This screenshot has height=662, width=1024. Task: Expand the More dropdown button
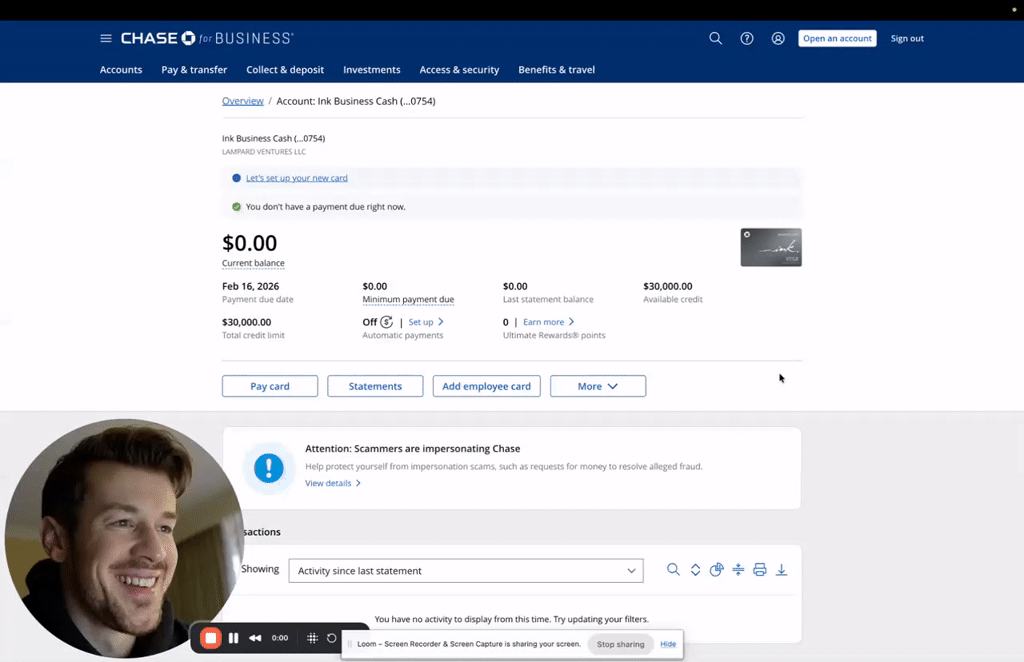pos(598,386)
